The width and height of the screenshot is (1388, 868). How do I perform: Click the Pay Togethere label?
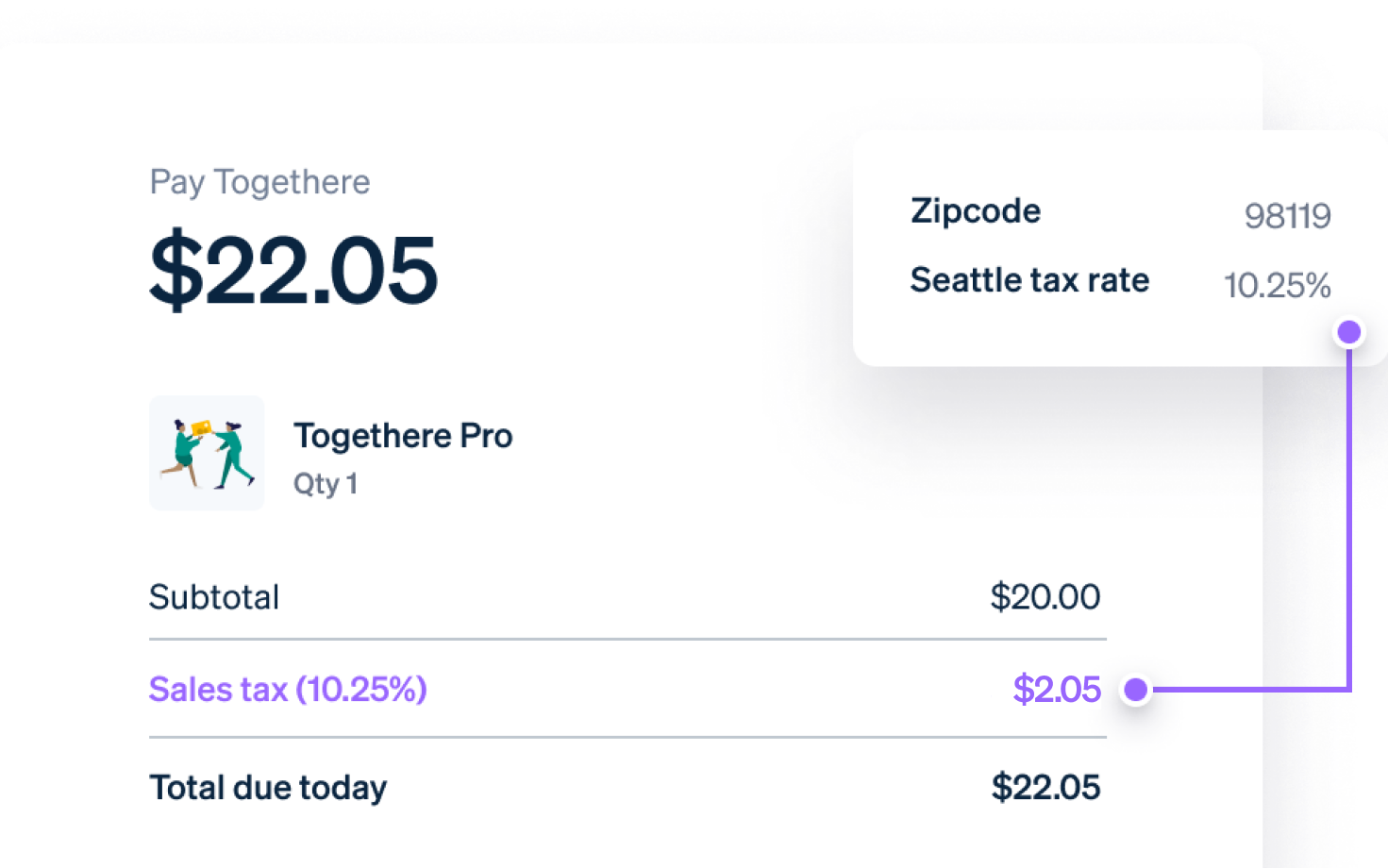tap(259, 182)
